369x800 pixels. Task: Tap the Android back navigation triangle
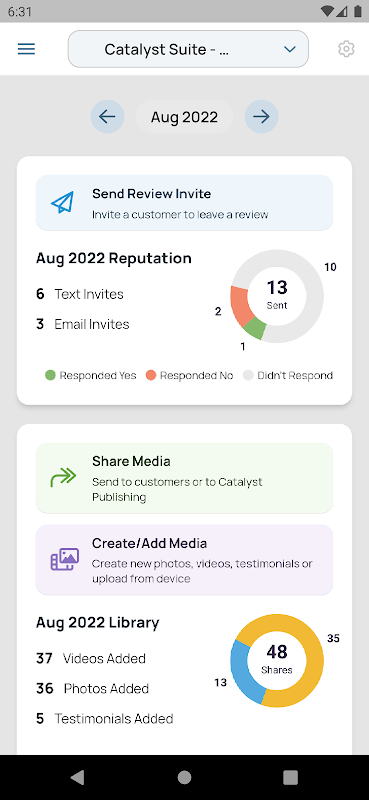[78, 777]
